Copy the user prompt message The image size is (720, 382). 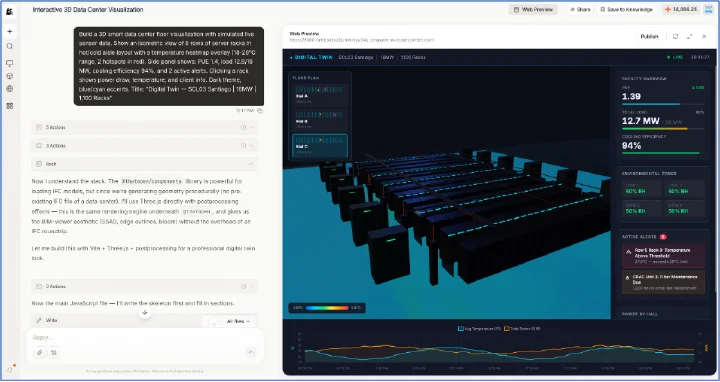click(260, 111)
